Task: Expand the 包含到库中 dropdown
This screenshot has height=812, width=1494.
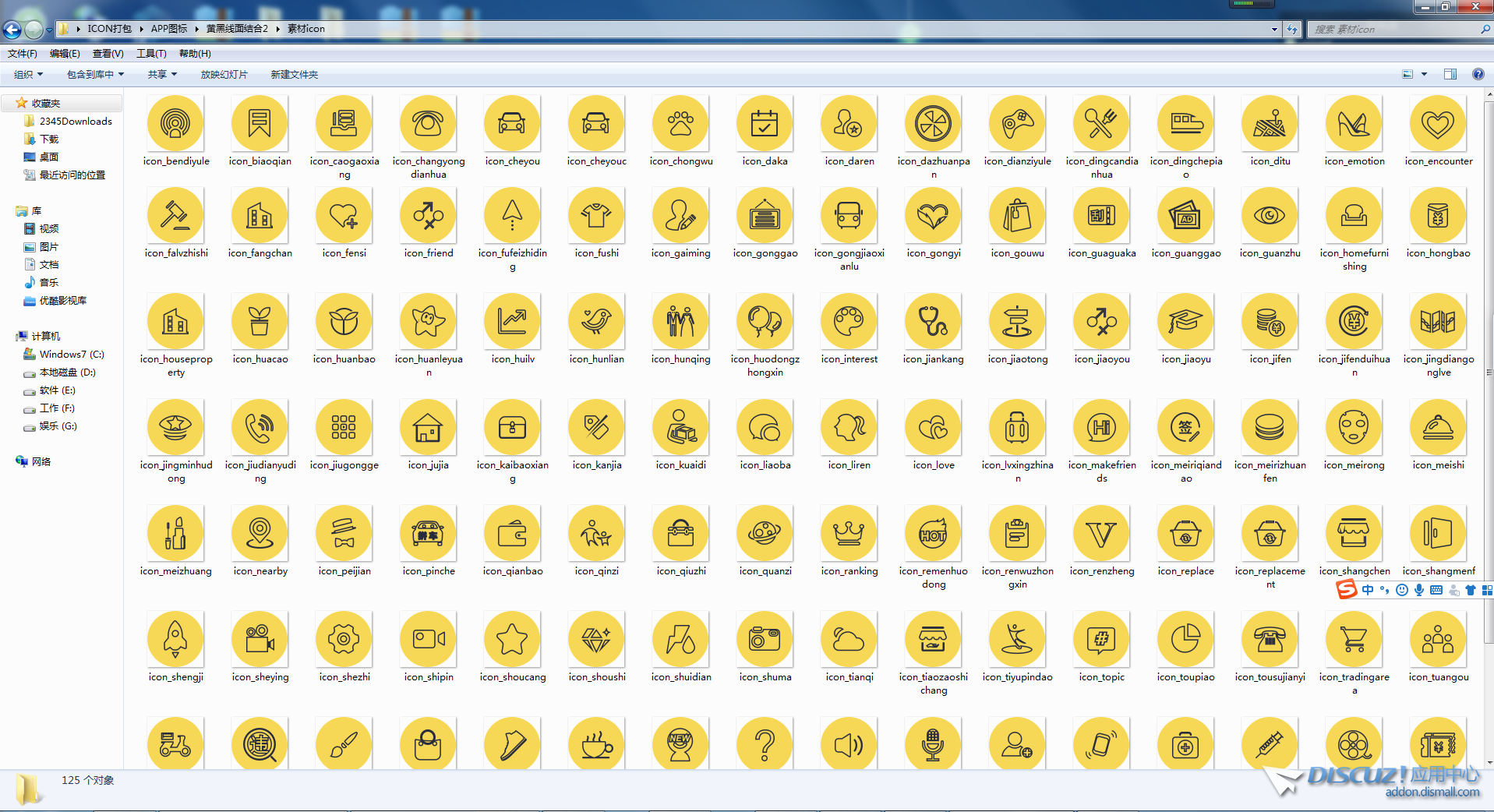Action: (95, 75)
